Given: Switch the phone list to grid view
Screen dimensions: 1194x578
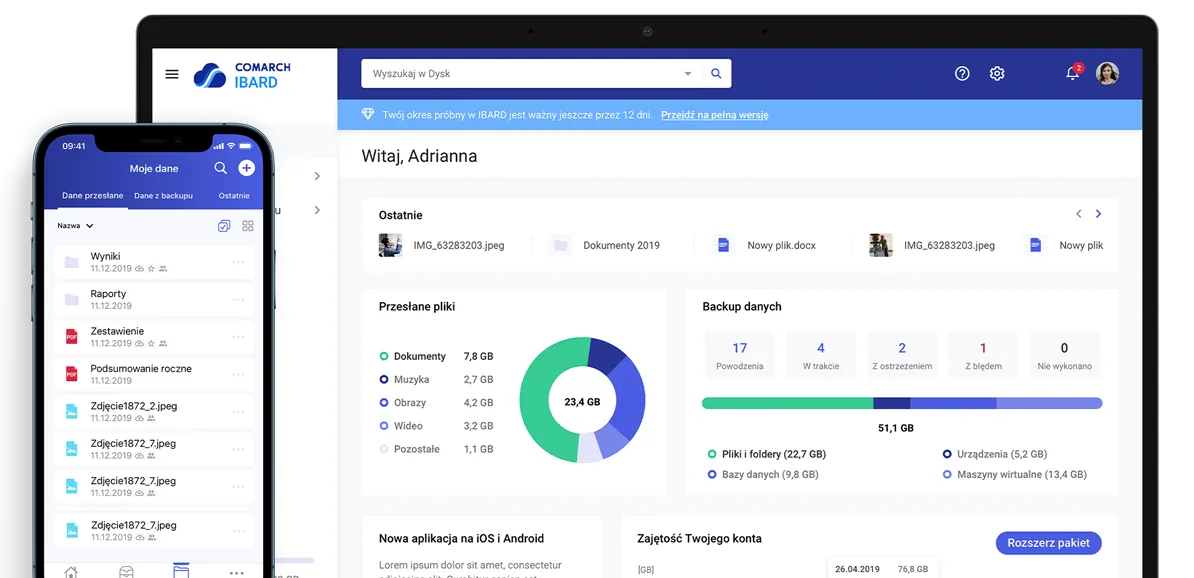Looking at the screenshot, I should coord(247,226).
